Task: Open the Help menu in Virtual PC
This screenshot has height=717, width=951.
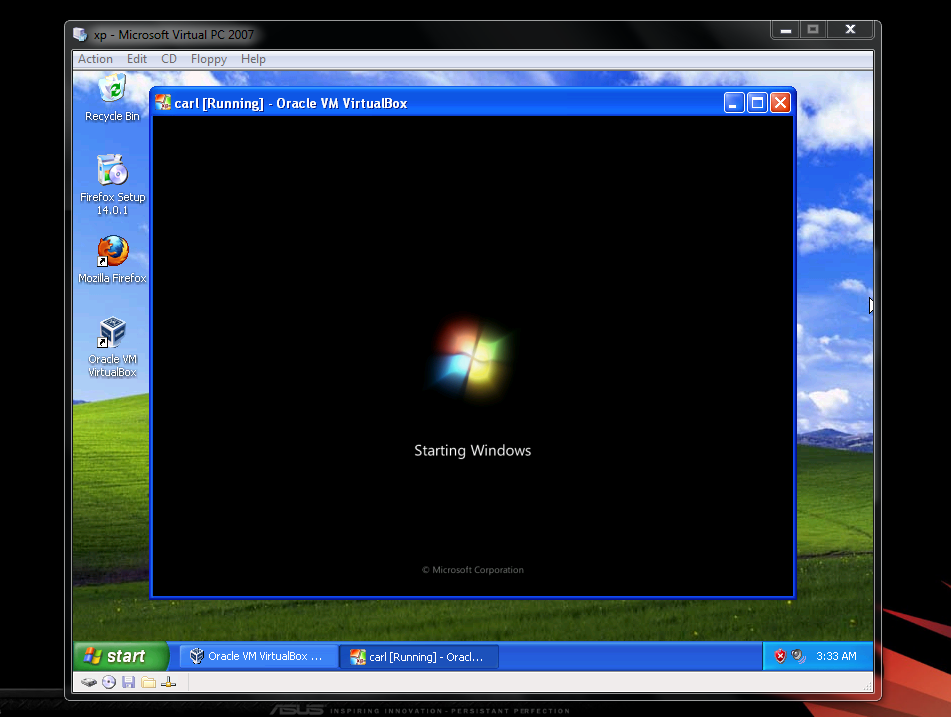Action: [x=253, y=59]
